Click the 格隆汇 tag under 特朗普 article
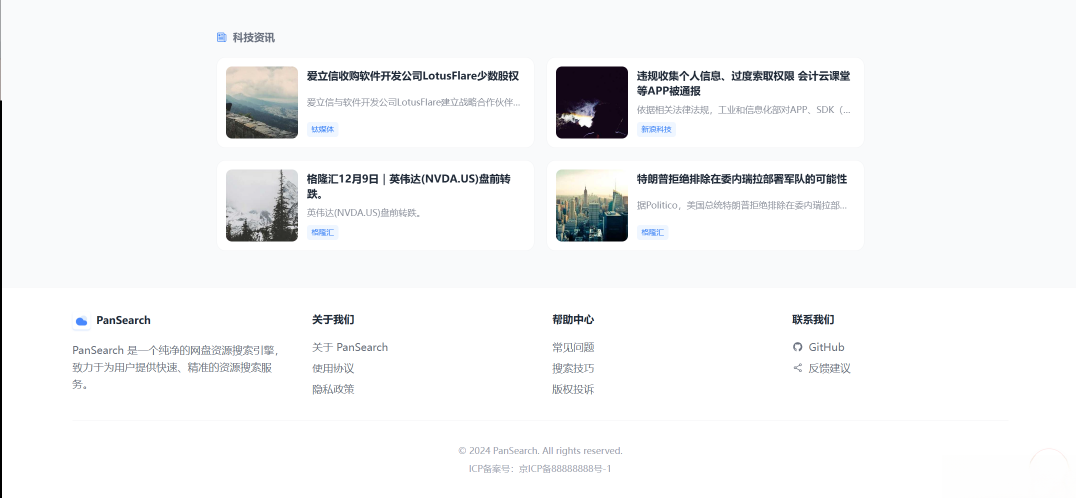Image resolution: width=1076 pixels, height=498 pixels. 653,232
